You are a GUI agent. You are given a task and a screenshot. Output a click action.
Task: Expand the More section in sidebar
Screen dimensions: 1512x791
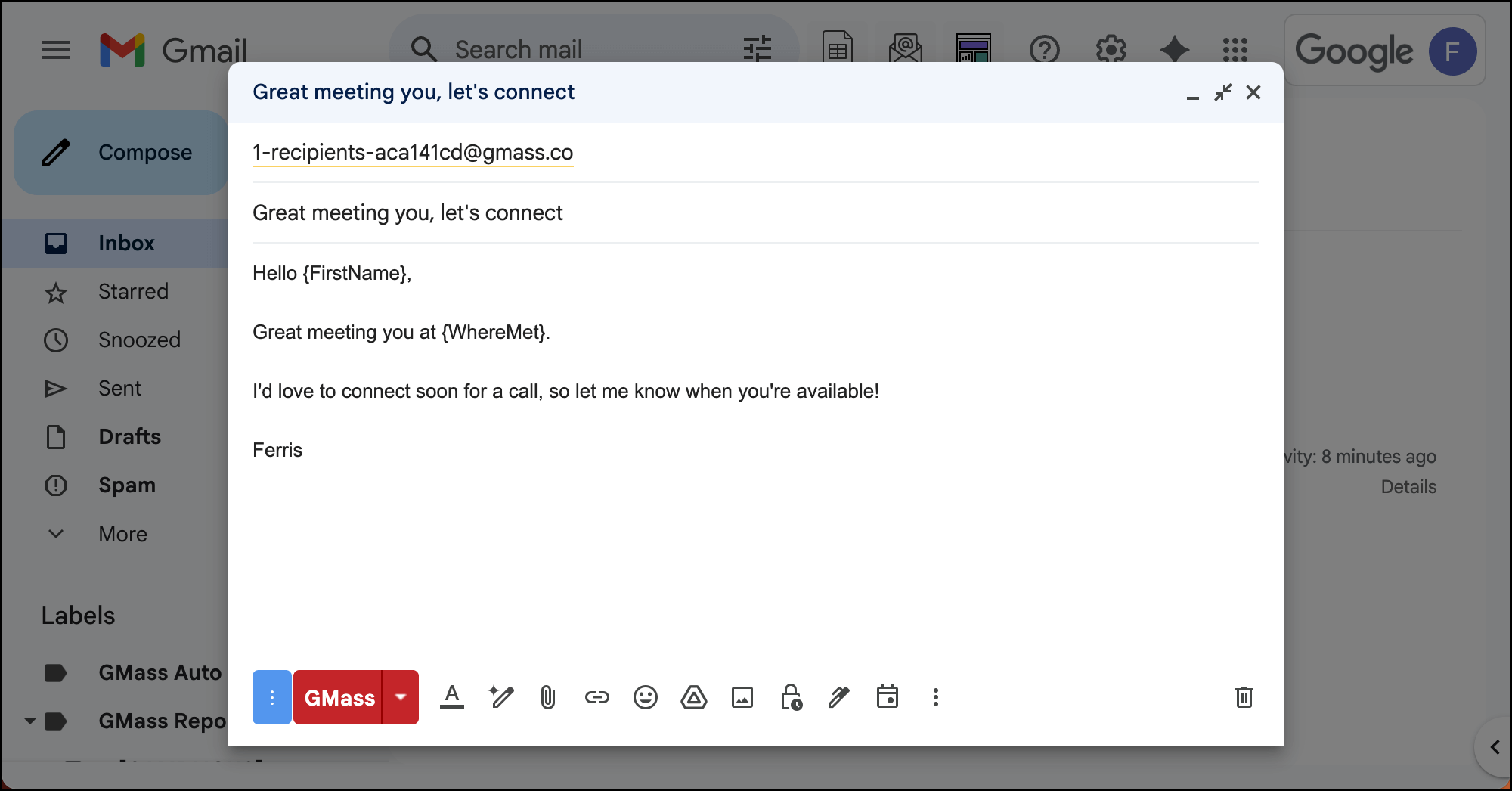122,534
